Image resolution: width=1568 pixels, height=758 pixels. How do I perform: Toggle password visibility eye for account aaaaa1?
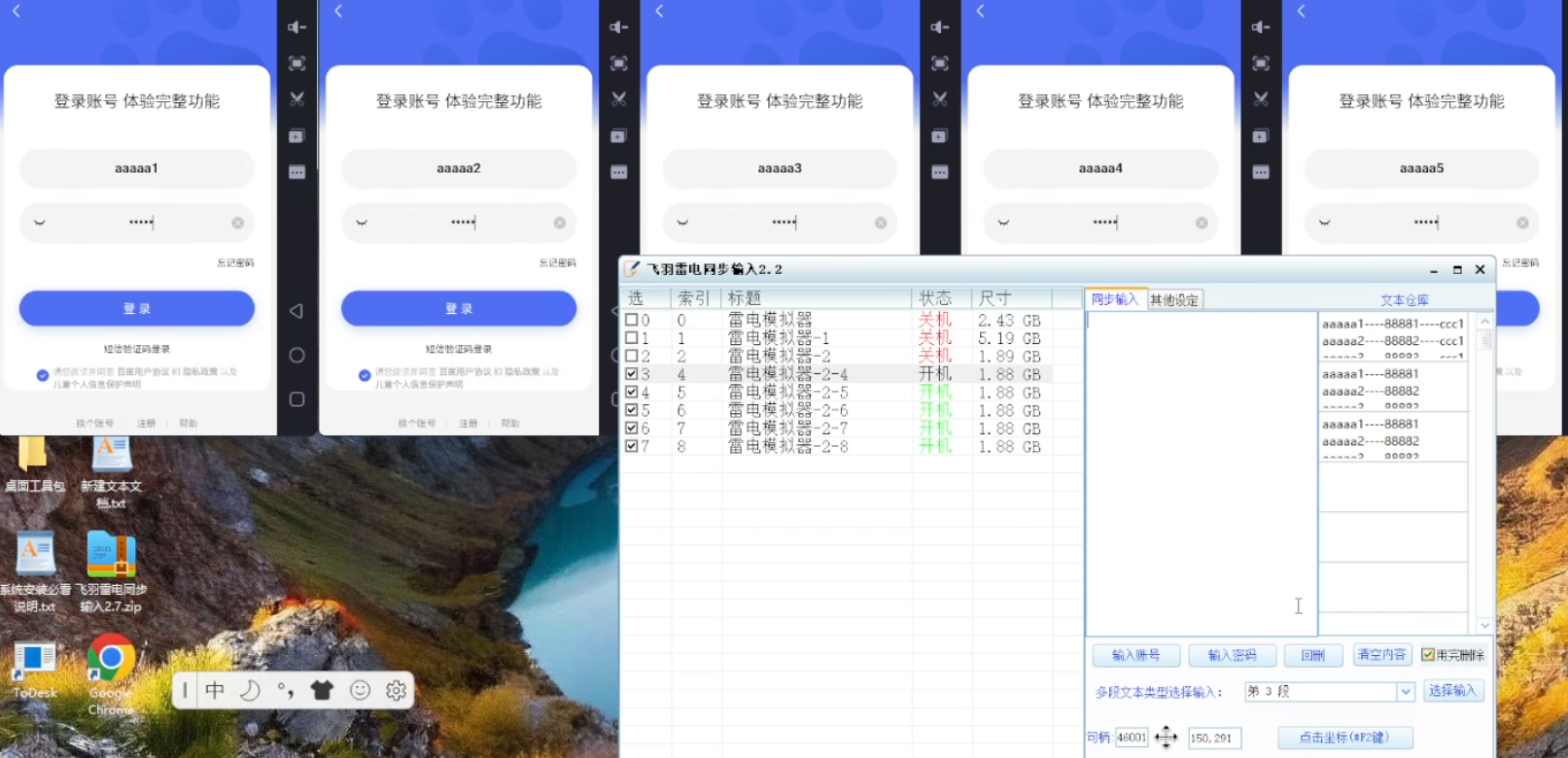coord(40,223)
